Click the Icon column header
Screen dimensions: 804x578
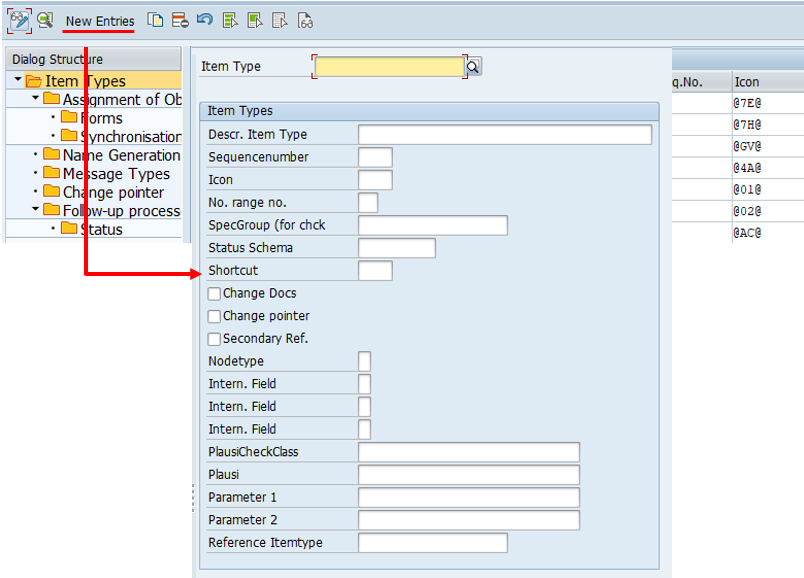tap(747, 81)
